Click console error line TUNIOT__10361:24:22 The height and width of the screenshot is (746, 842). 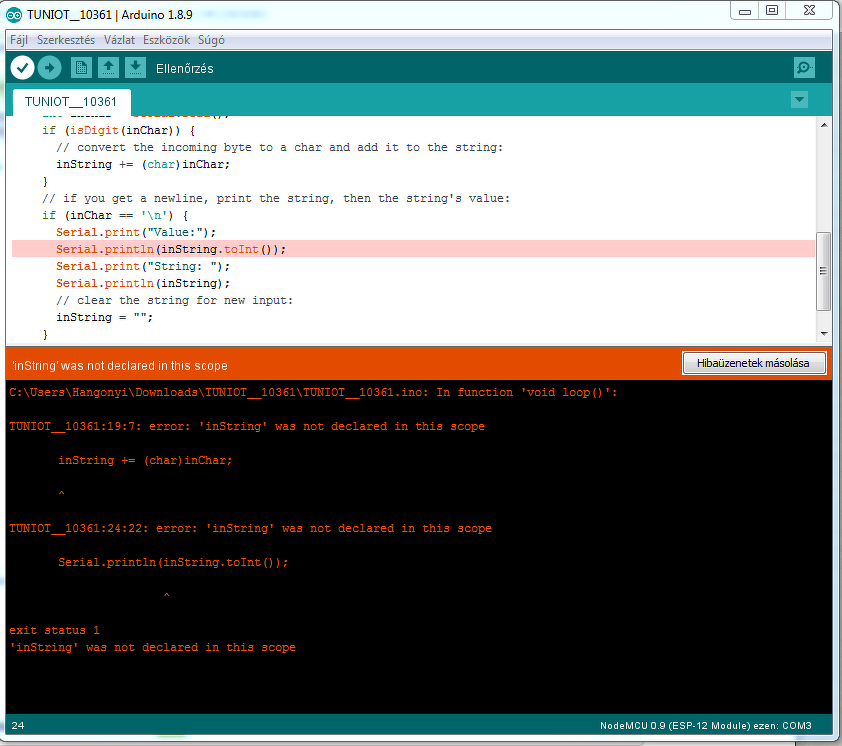250,528
